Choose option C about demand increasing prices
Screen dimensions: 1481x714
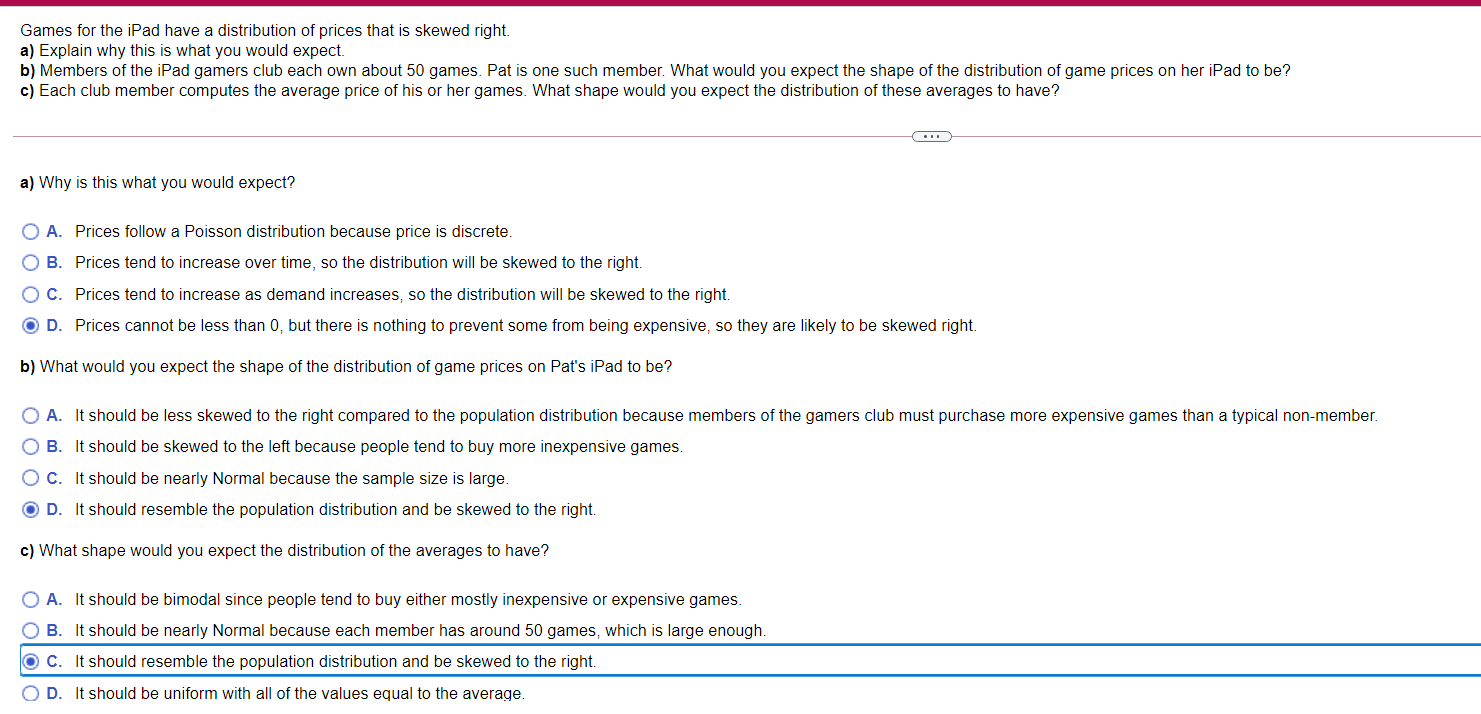tap(30, 294)
